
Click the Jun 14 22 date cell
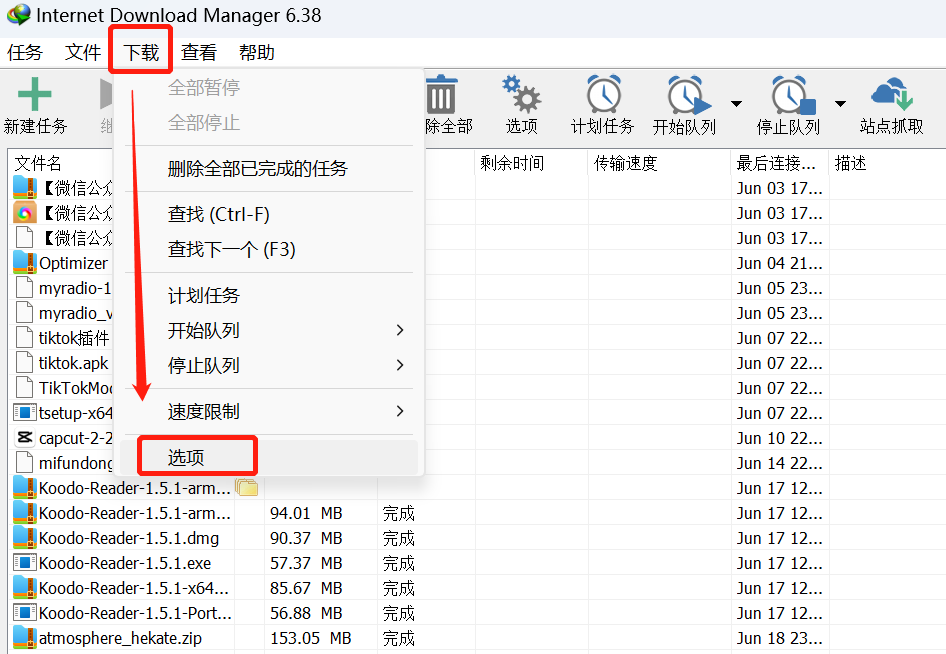(x=779, y=463)
